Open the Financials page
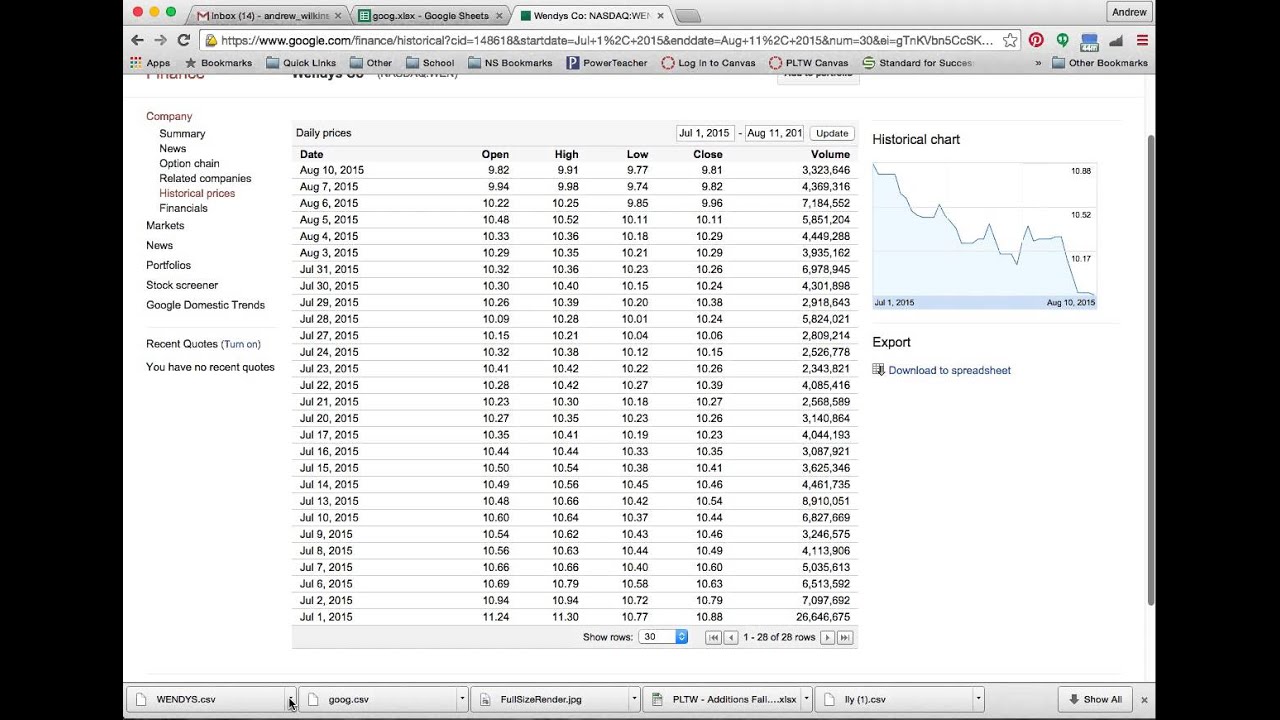 183,208
